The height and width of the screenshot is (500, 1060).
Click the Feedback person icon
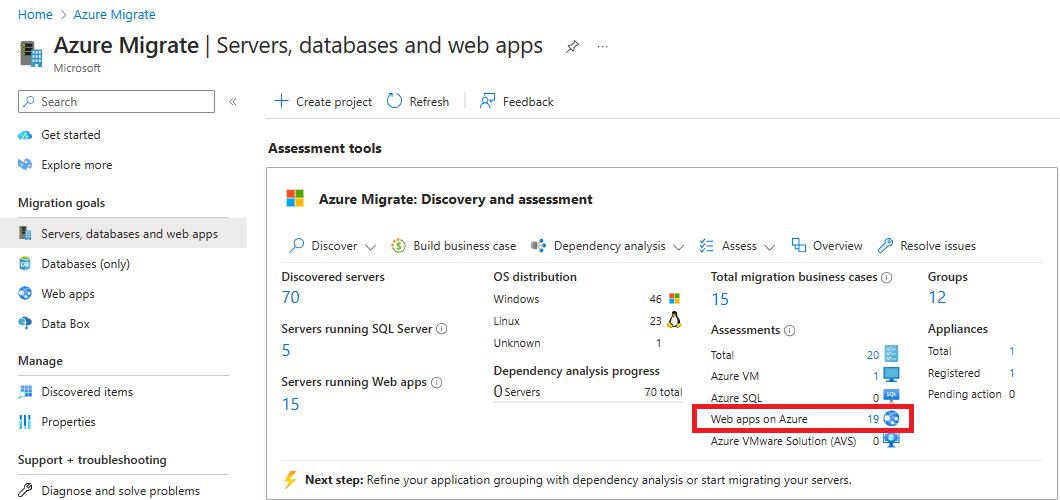[487, 101]
